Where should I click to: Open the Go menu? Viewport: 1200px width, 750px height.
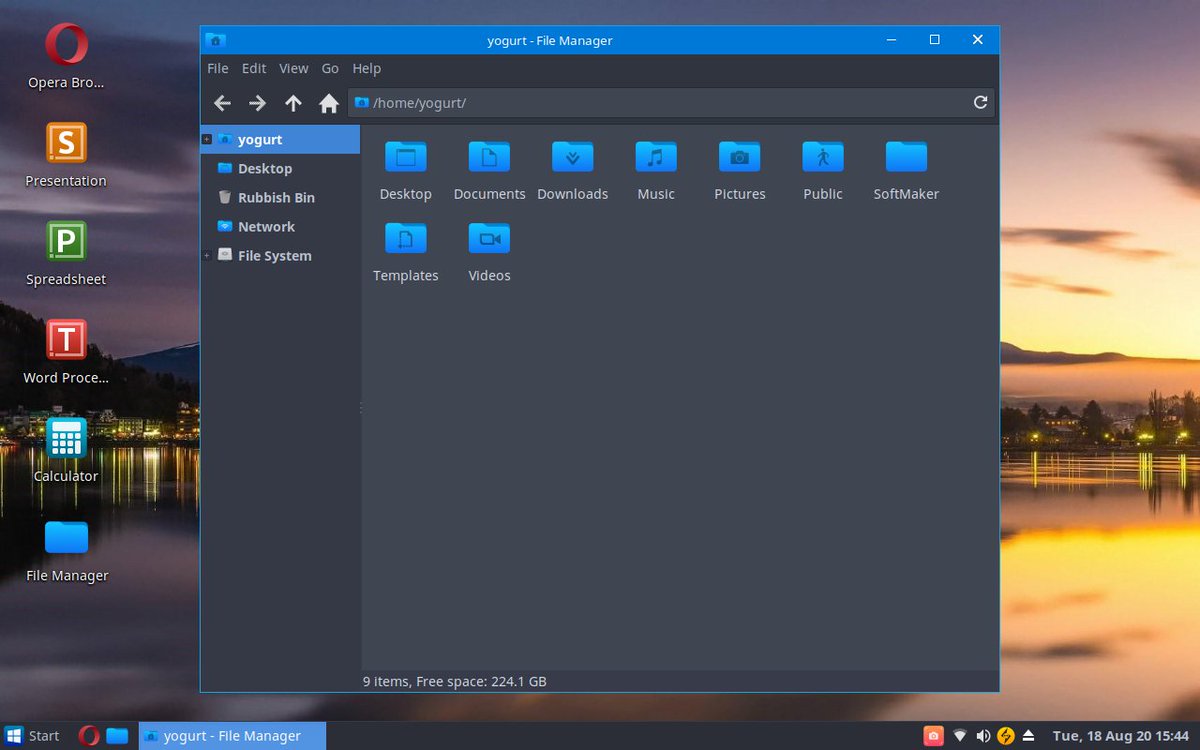(x=330, y=68)
